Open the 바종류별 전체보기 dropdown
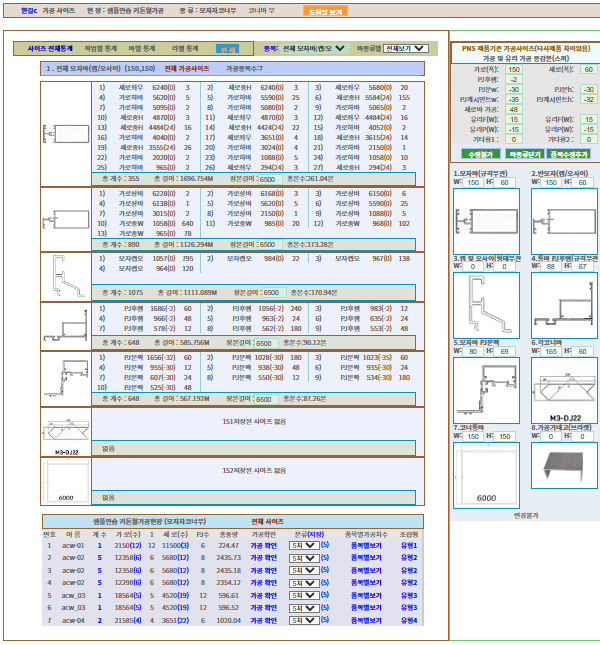The image size is (600, 645). [406, 49]
